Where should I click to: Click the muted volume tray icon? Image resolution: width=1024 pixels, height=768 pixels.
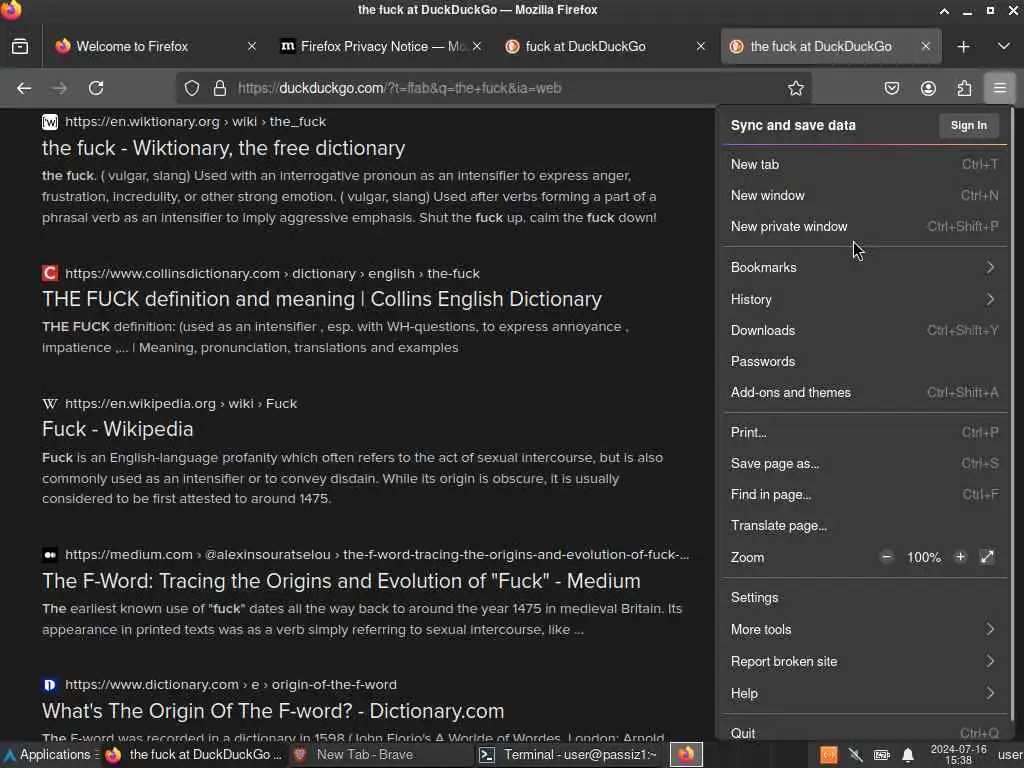coord(855,756)
